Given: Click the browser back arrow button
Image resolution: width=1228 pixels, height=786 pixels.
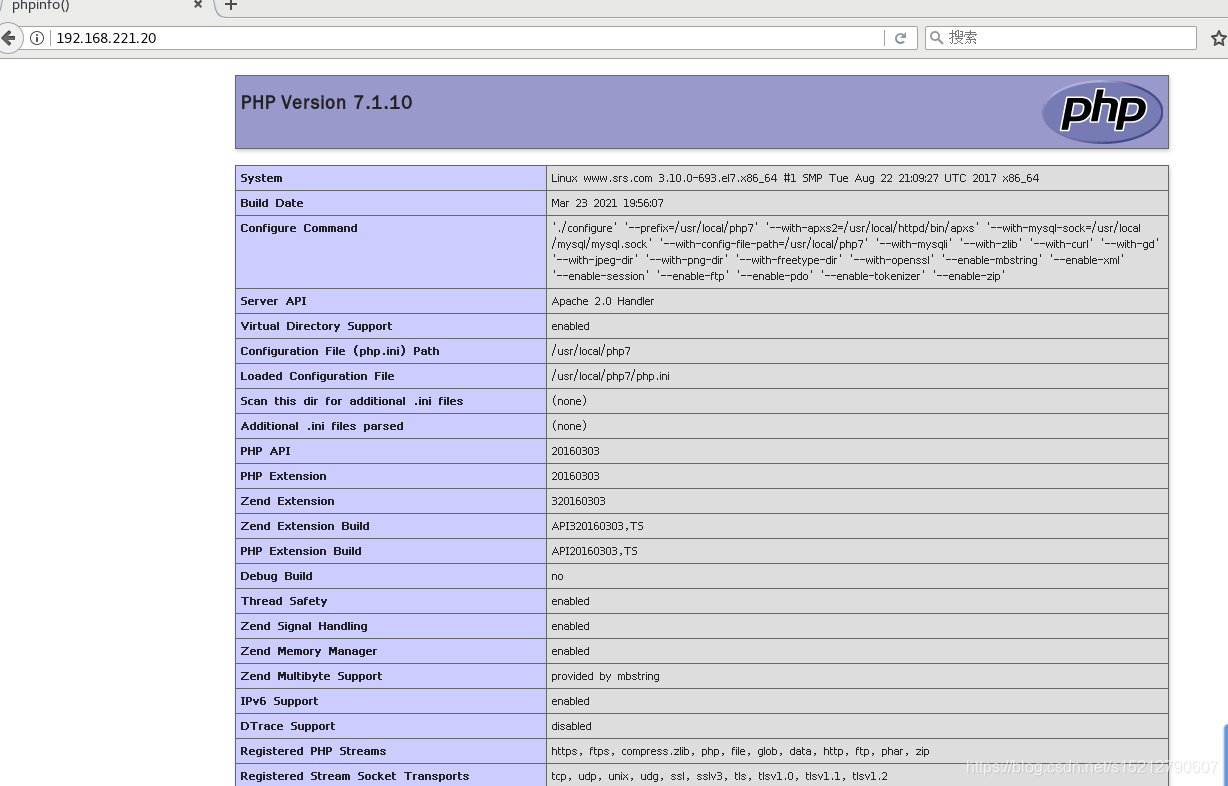Looking at the screenshot, I should coord(8,38).
